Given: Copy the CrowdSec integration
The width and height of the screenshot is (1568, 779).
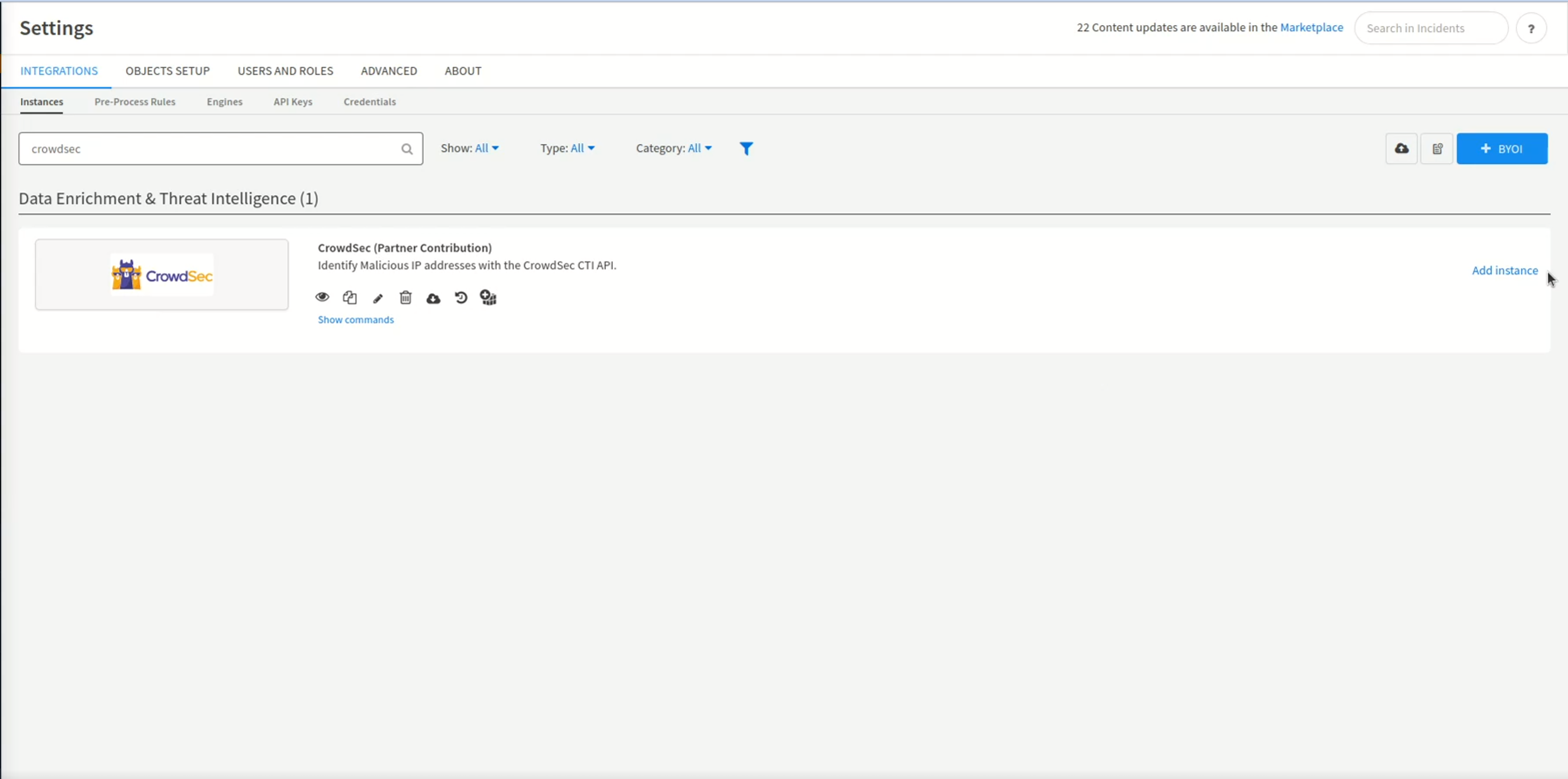Looking at the screenshot, I should point(350,298).
